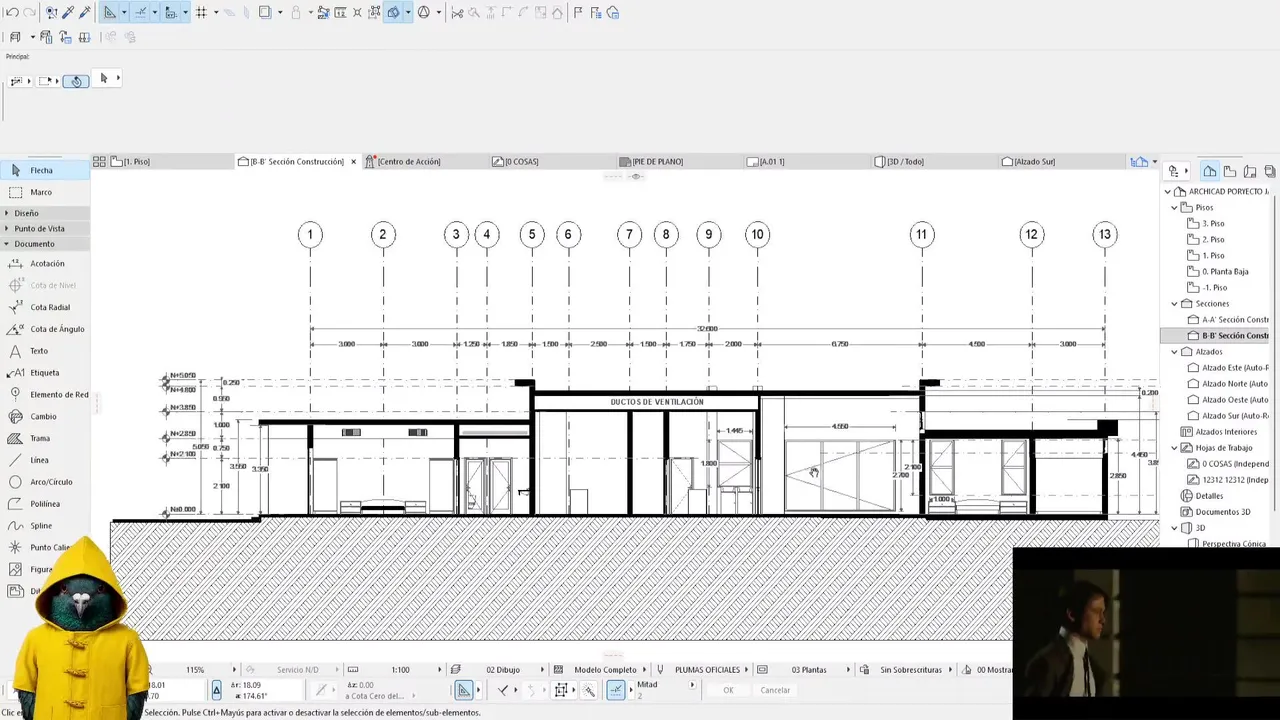Toggle the highlighted suspend groups icon

pos(394,13)
